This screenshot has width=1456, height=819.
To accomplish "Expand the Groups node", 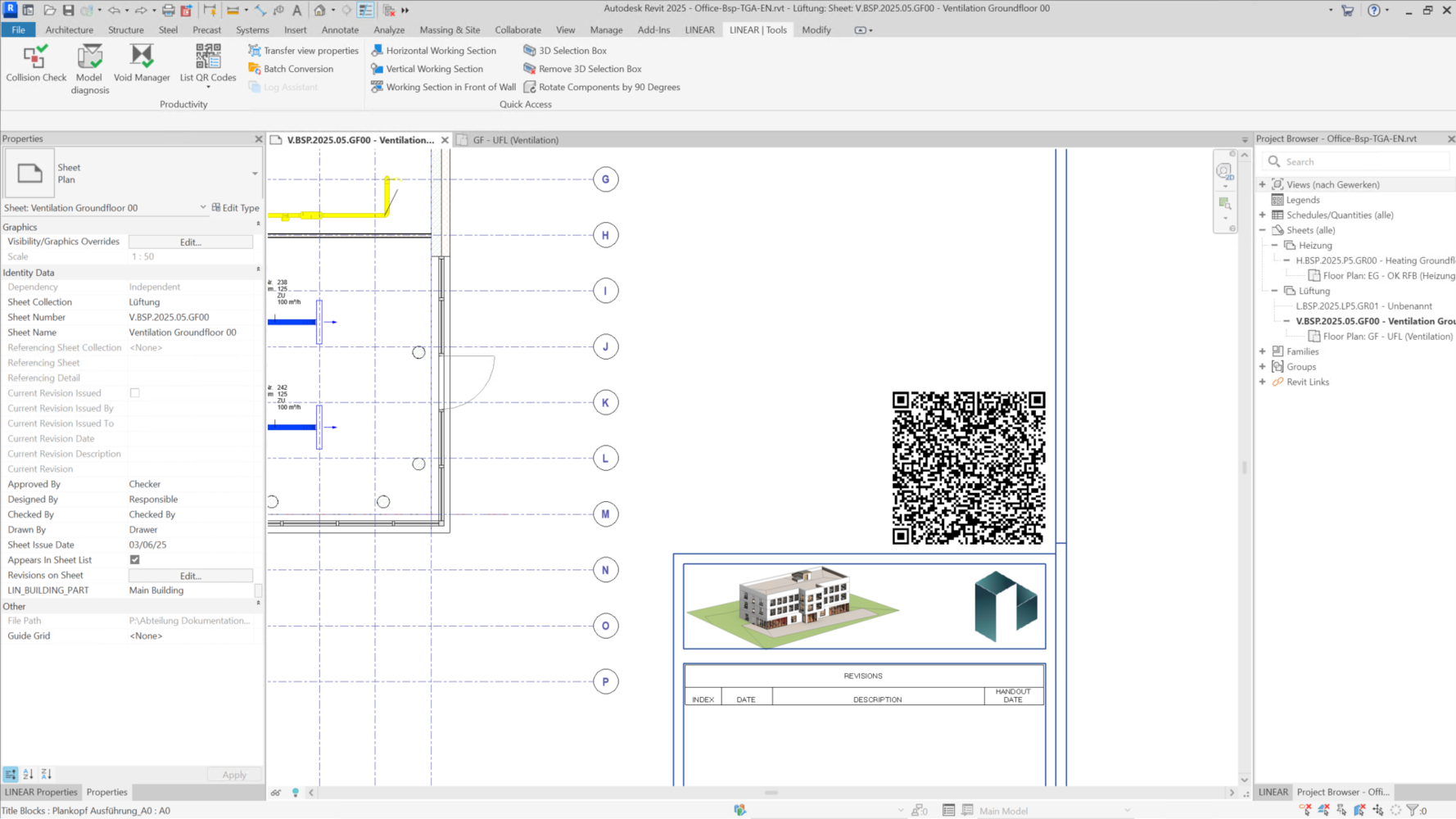I will pyautogui.click(x=1263, y=366).
